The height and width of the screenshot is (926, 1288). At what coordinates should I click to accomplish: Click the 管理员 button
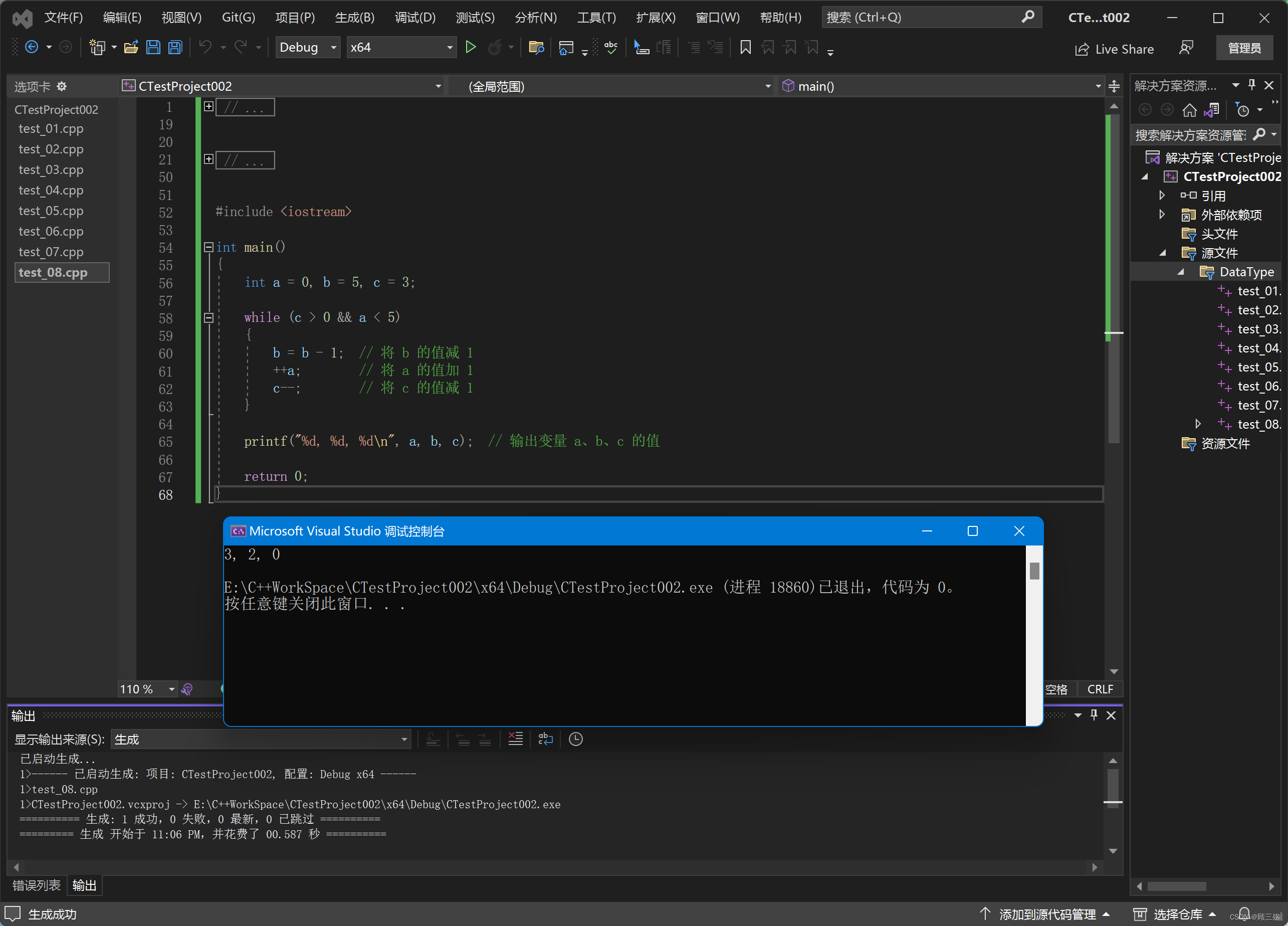[1244, 48]
